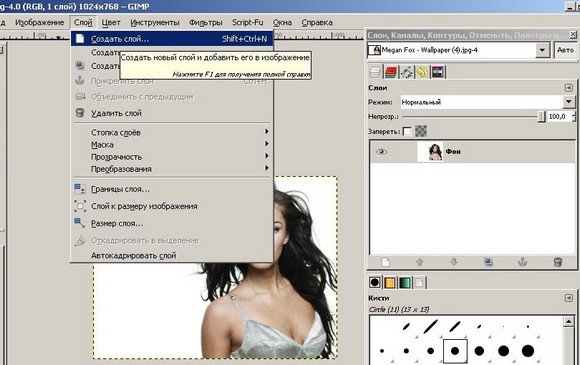
Task: Click brushes list scrollbar up arrow
Action: tap(569, 322)
